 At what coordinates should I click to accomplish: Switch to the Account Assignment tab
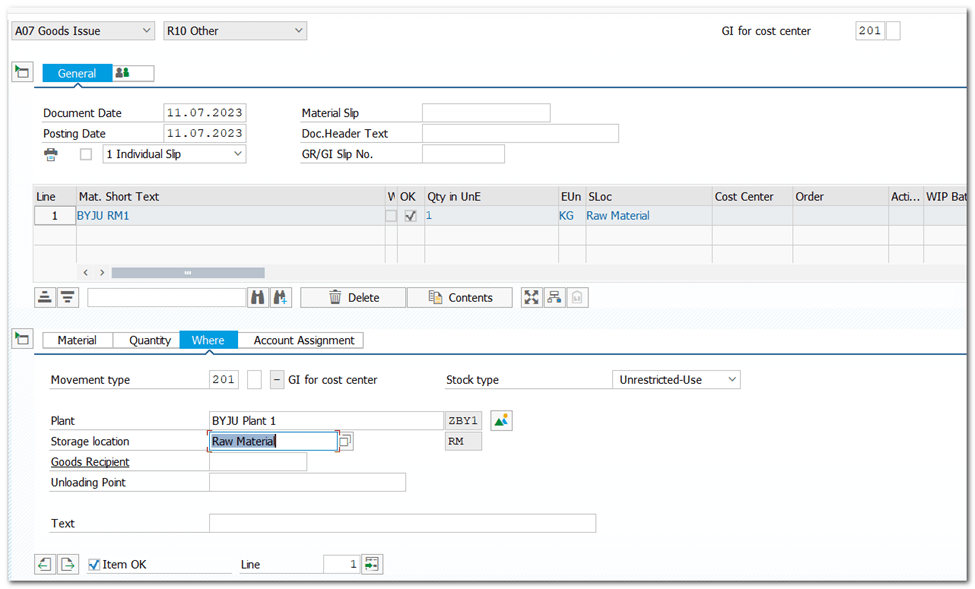(x=303, y=340)
